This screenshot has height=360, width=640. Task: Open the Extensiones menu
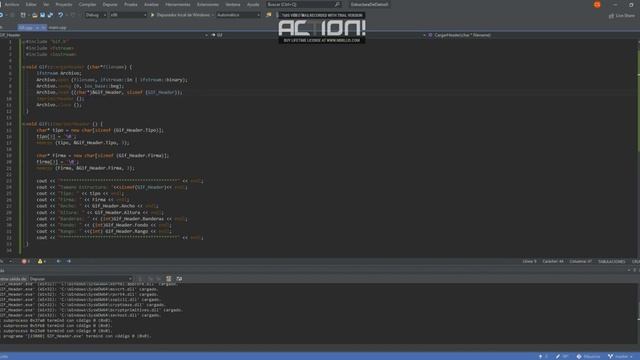(208, 4)
